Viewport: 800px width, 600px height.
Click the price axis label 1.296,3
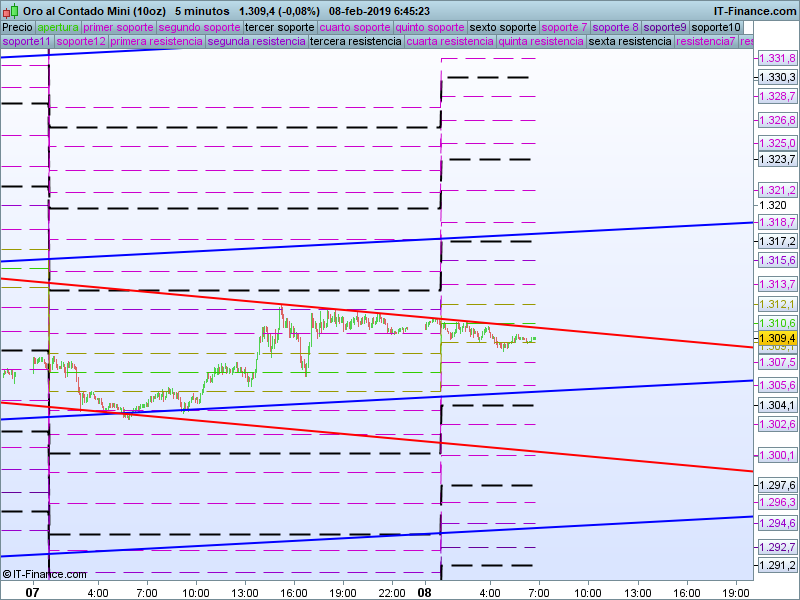777,502
